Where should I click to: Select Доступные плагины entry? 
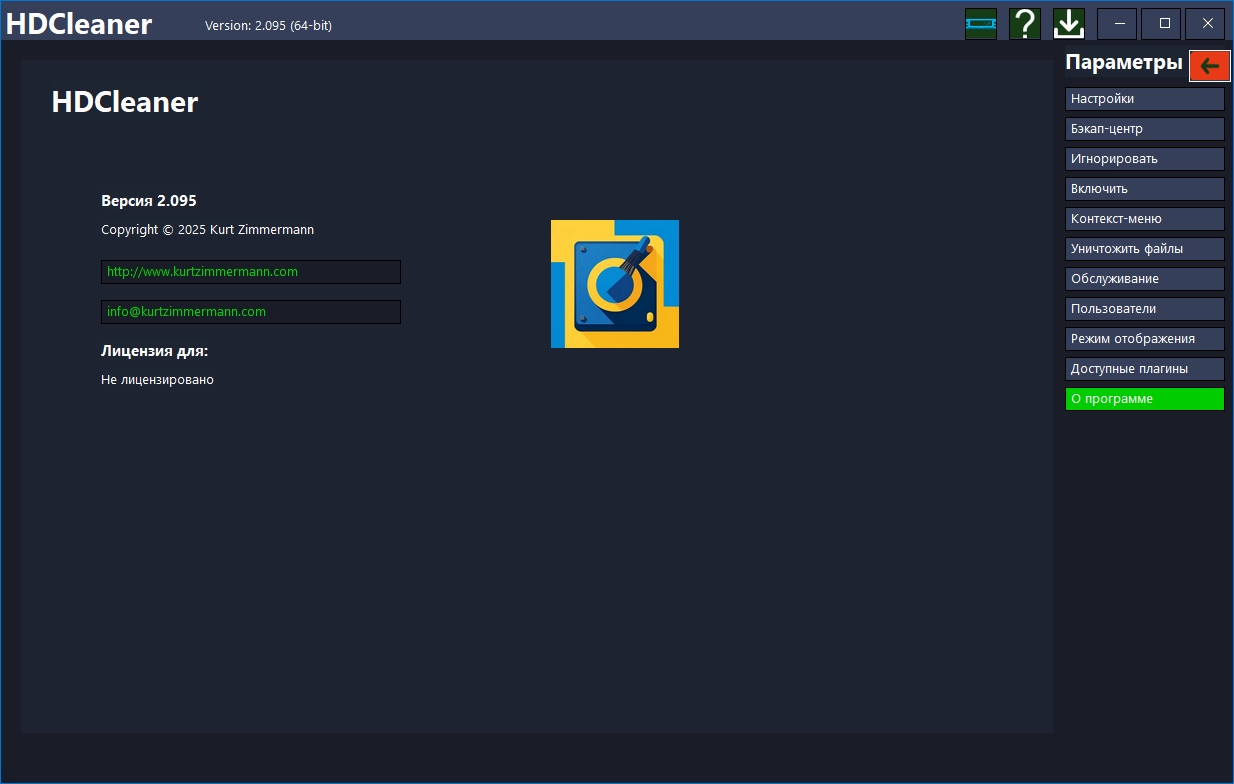(x=1145, y=369)
